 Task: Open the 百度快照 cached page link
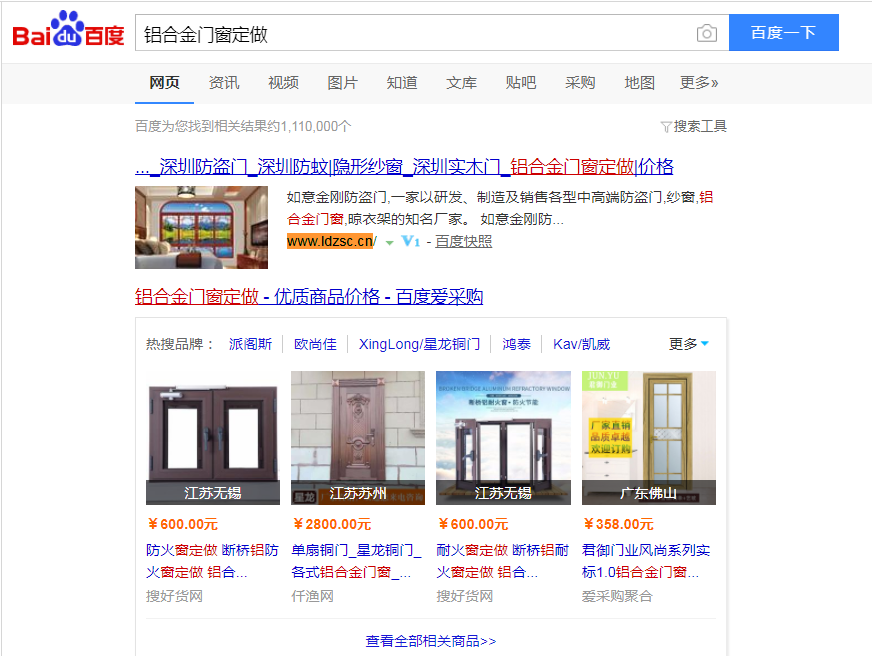pyautogui.click(x=463, y=241)
